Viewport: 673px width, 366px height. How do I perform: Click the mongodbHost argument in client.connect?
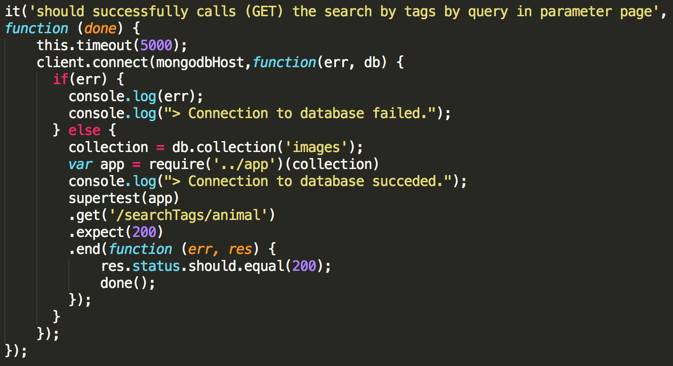[x=200, y=63]
